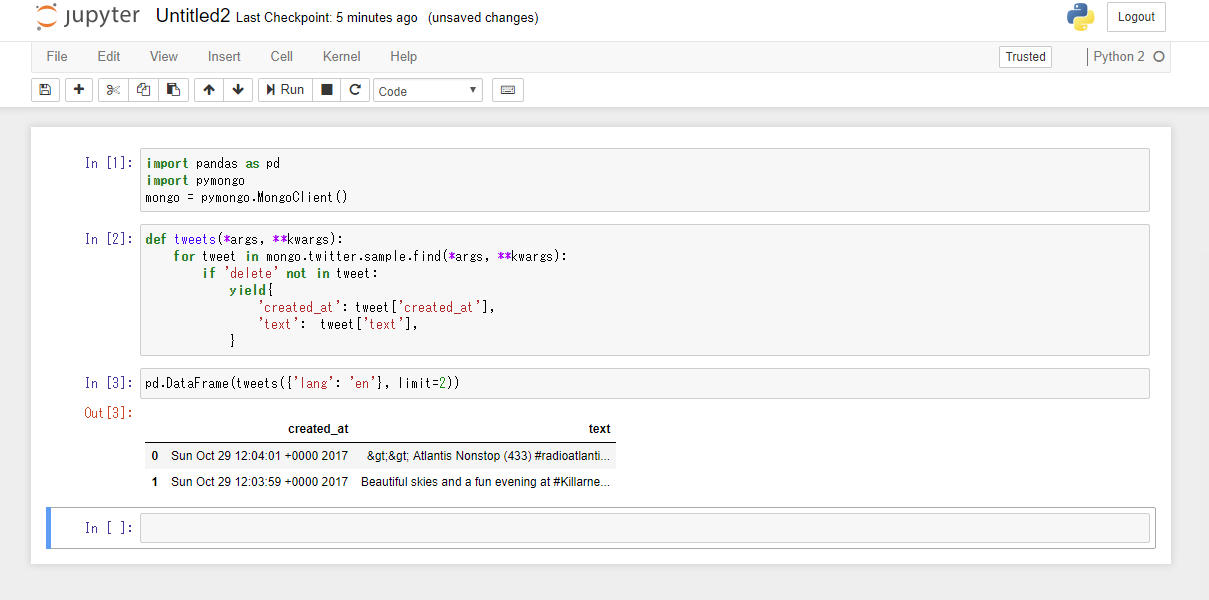Insert a cell below with plus icon

click(79, 90)
